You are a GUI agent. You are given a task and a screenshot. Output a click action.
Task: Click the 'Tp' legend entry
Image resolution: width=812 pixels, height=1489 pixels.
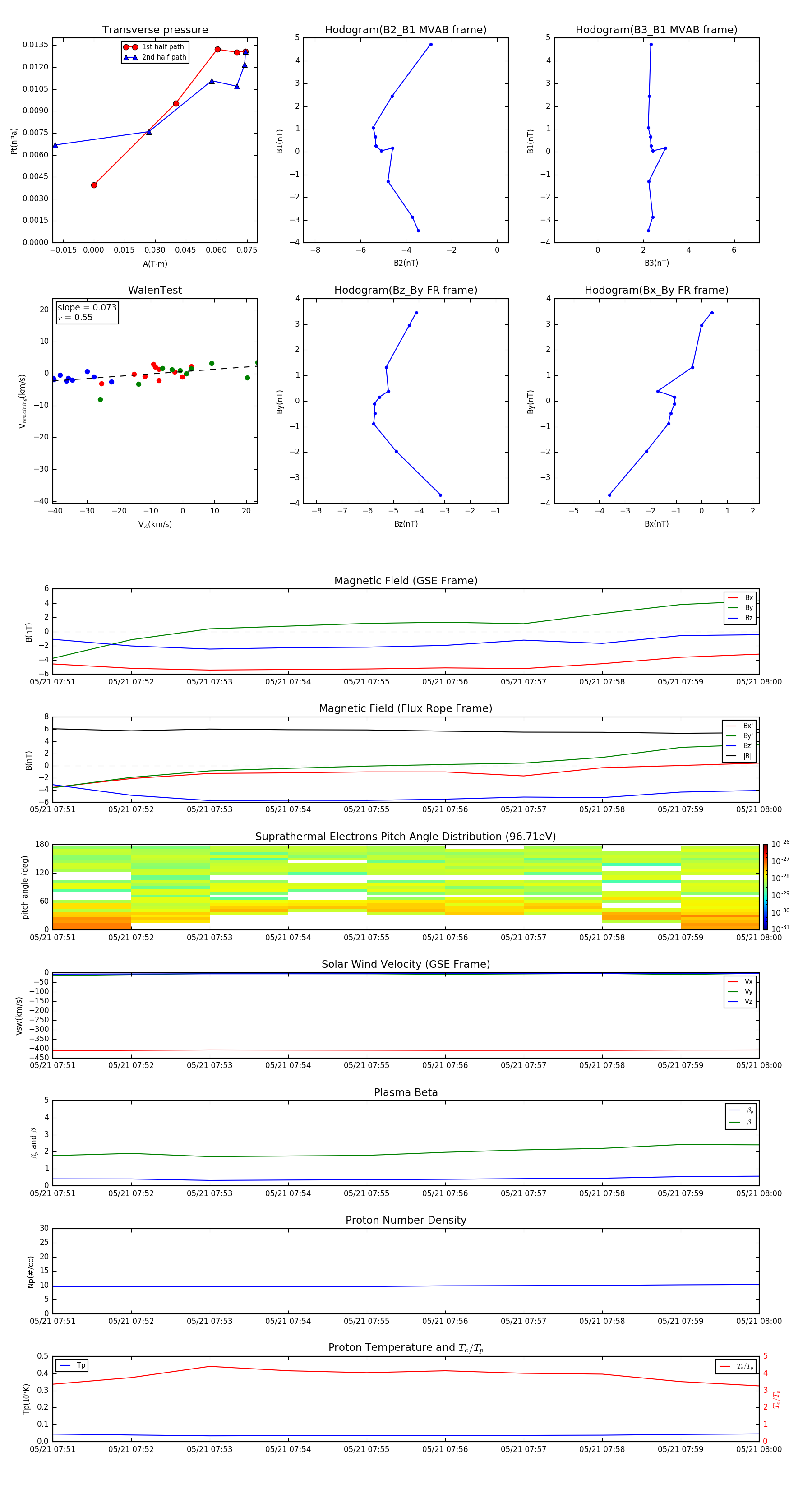(x=72, y=1365)
